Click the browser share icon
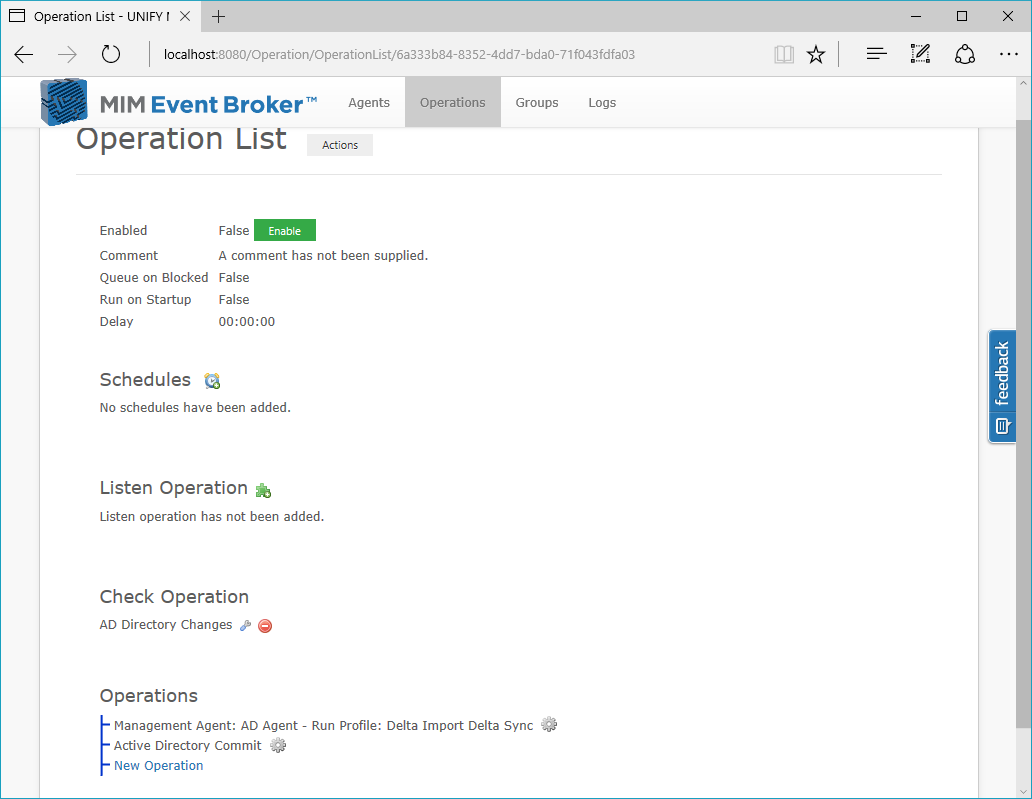This screenshot has width=1032, height=799. pos(965,54)
